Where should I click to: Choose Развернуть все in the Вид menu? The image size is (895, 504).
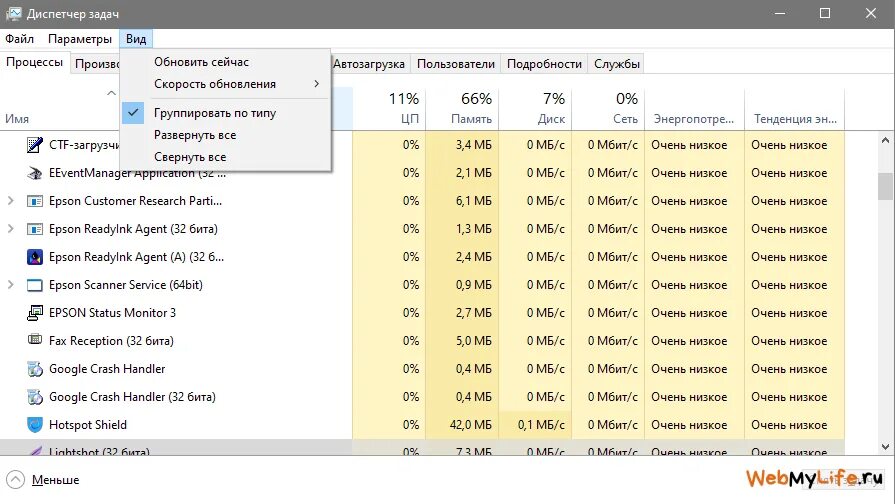[x=195, y=135]
